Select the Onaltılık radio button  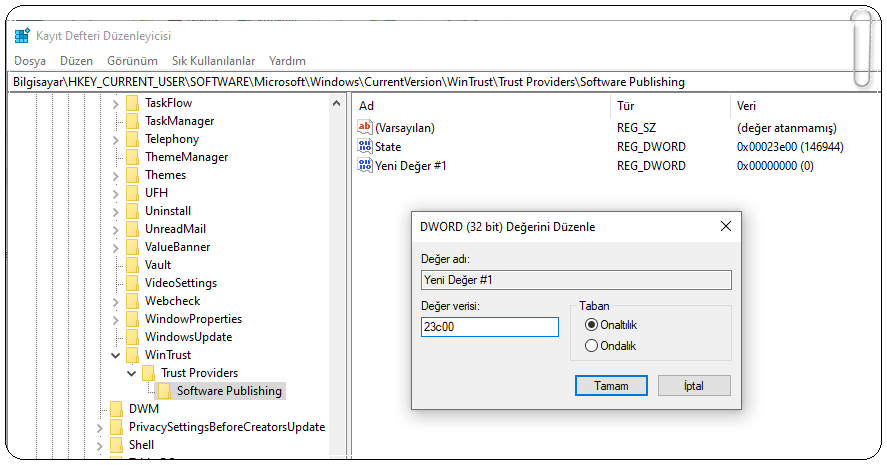[591, 325]
